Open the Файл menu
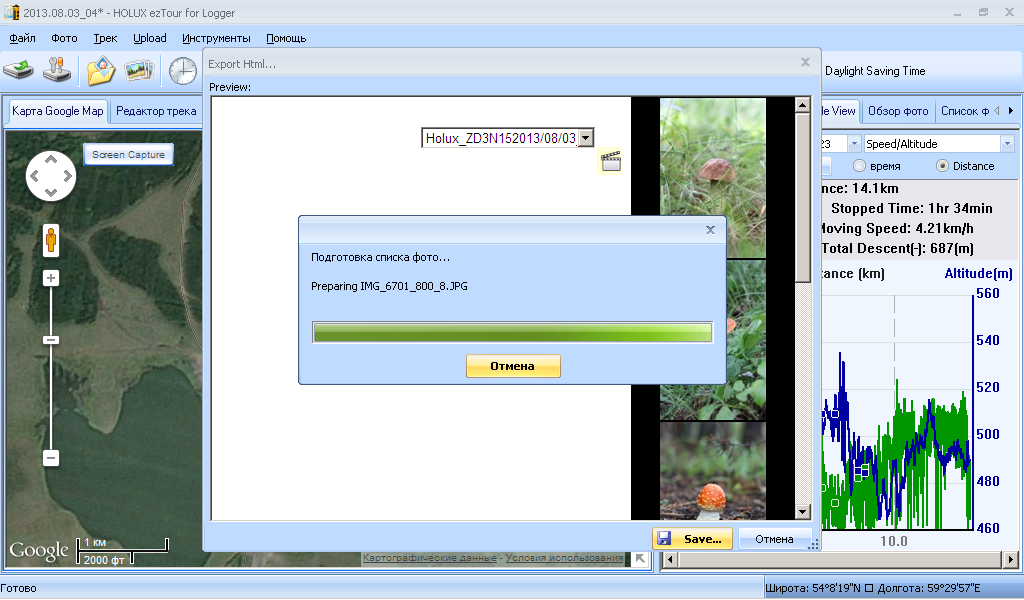This screenshot has height=600, width=1024. pyautogui.click(x=22, y=38)
